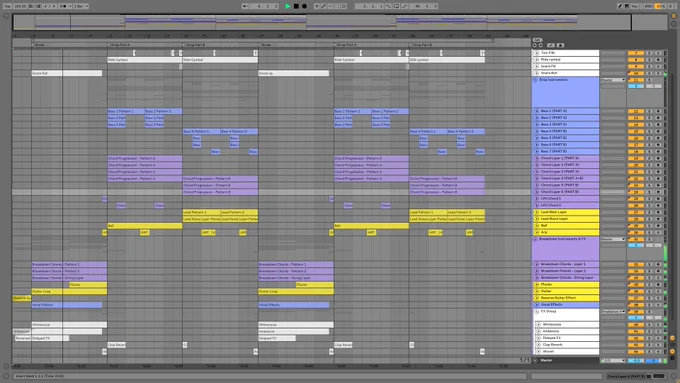Jump to first Drop Part A locator
This screenshot has width=680, height=383.
(x=119, y=45)
